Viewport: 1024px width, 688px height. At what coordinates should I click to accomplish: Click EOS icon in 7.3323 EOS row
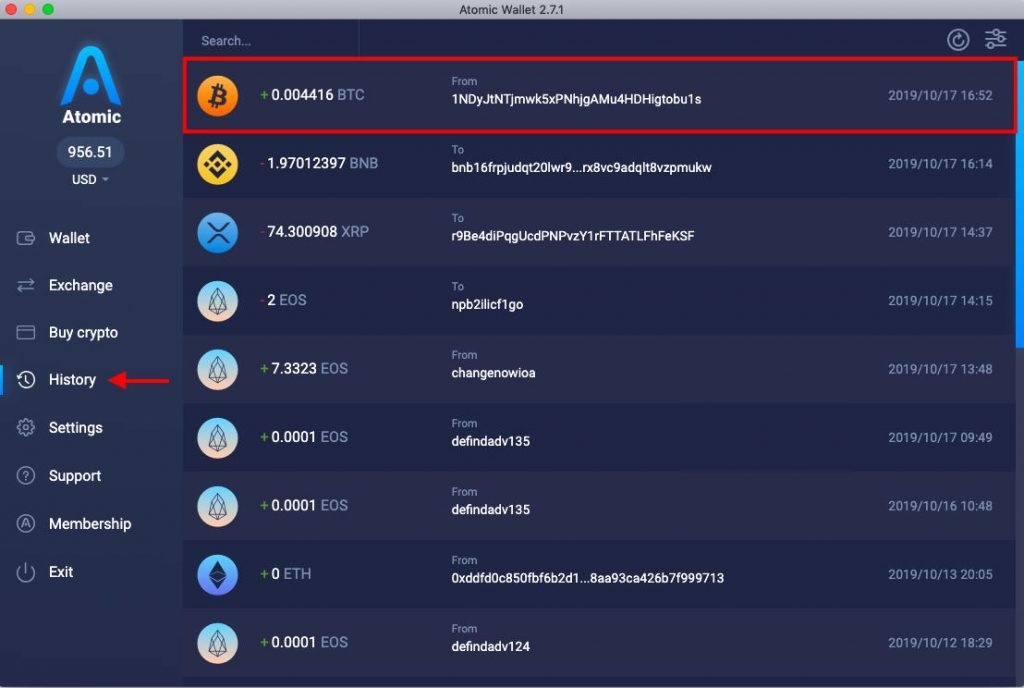[217, 369]
